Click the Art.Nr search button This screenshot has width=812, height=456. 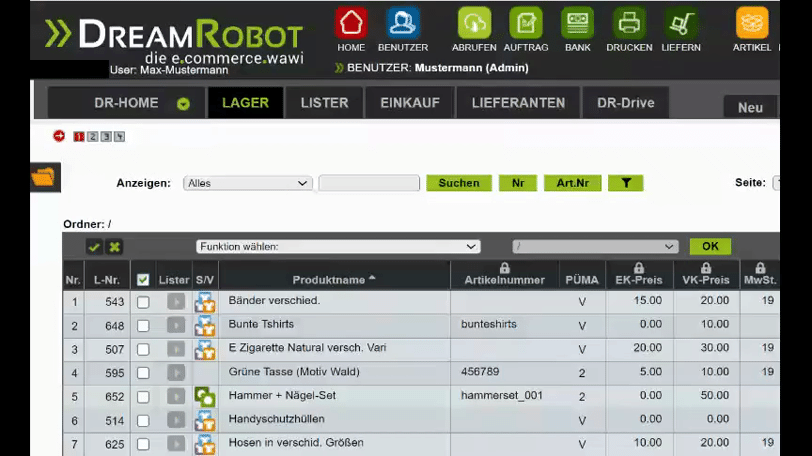(x=573, y=183)
